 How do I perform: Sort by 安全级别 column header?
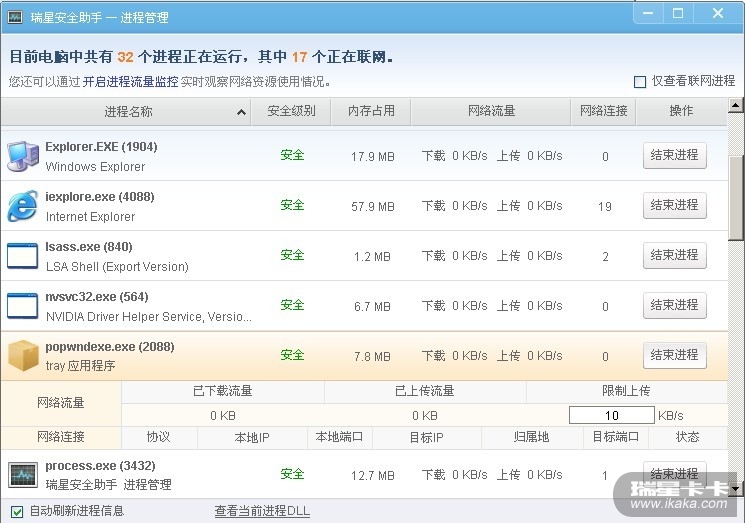click(x=291, y=112)
